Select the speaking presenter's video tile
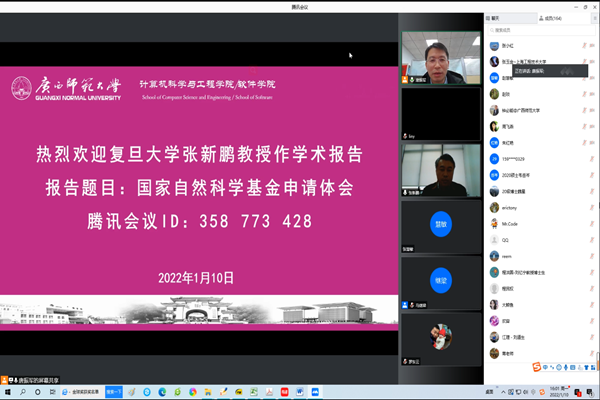Image resolution: width=600 pixels, height=400 pixels. point(441,58)
